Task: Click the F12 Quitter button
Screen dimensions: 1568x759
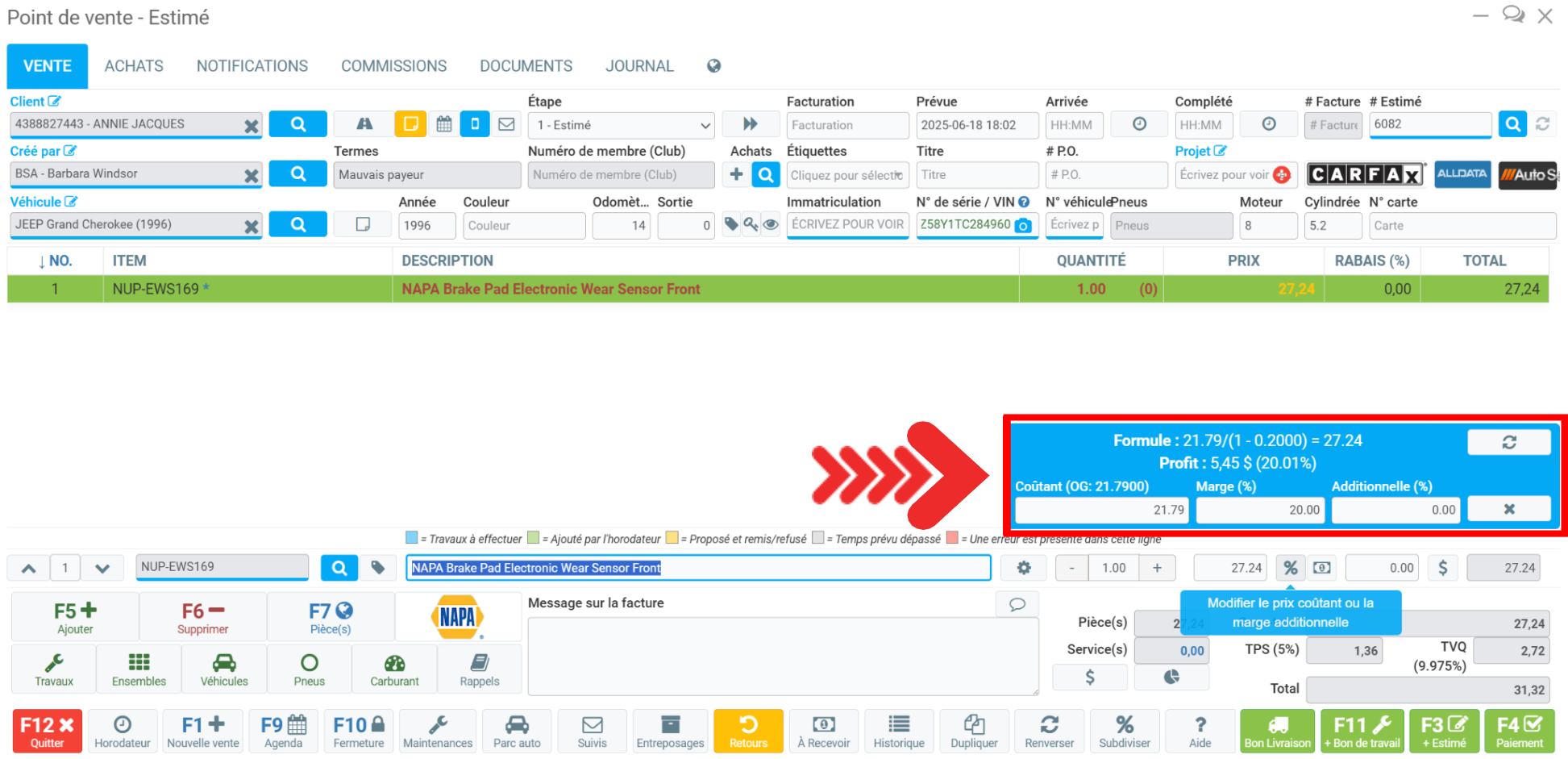Action: [x=47, y=731]
